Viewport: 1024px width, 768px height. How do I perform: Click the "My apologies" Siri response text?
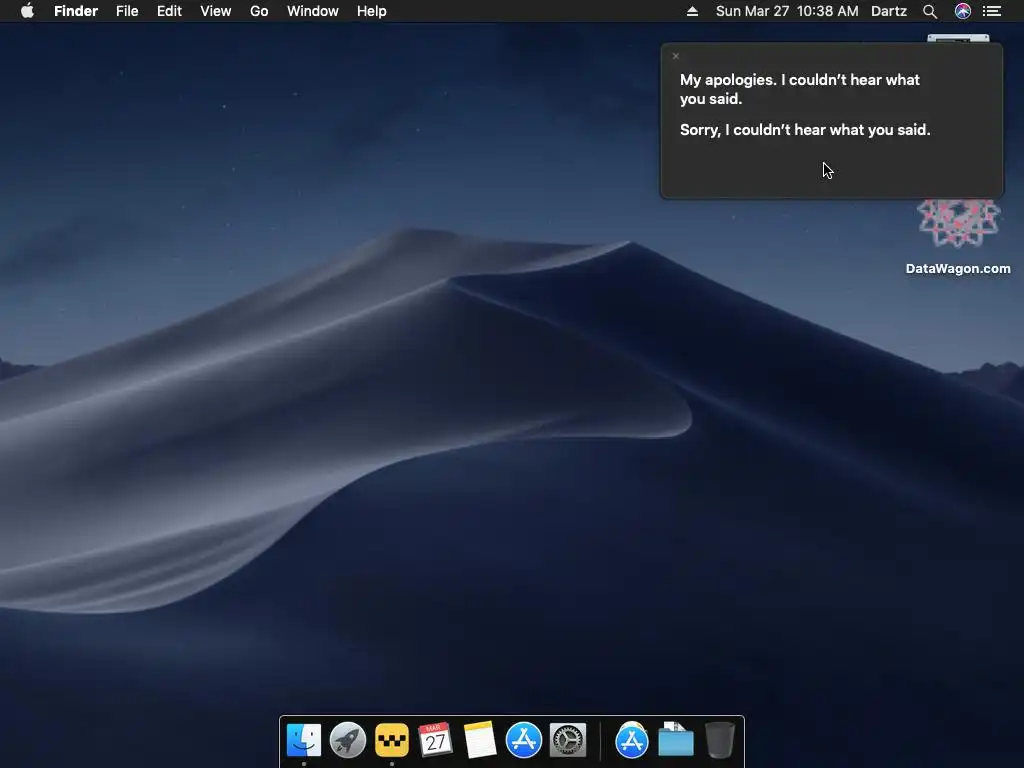tap(799, 89)
